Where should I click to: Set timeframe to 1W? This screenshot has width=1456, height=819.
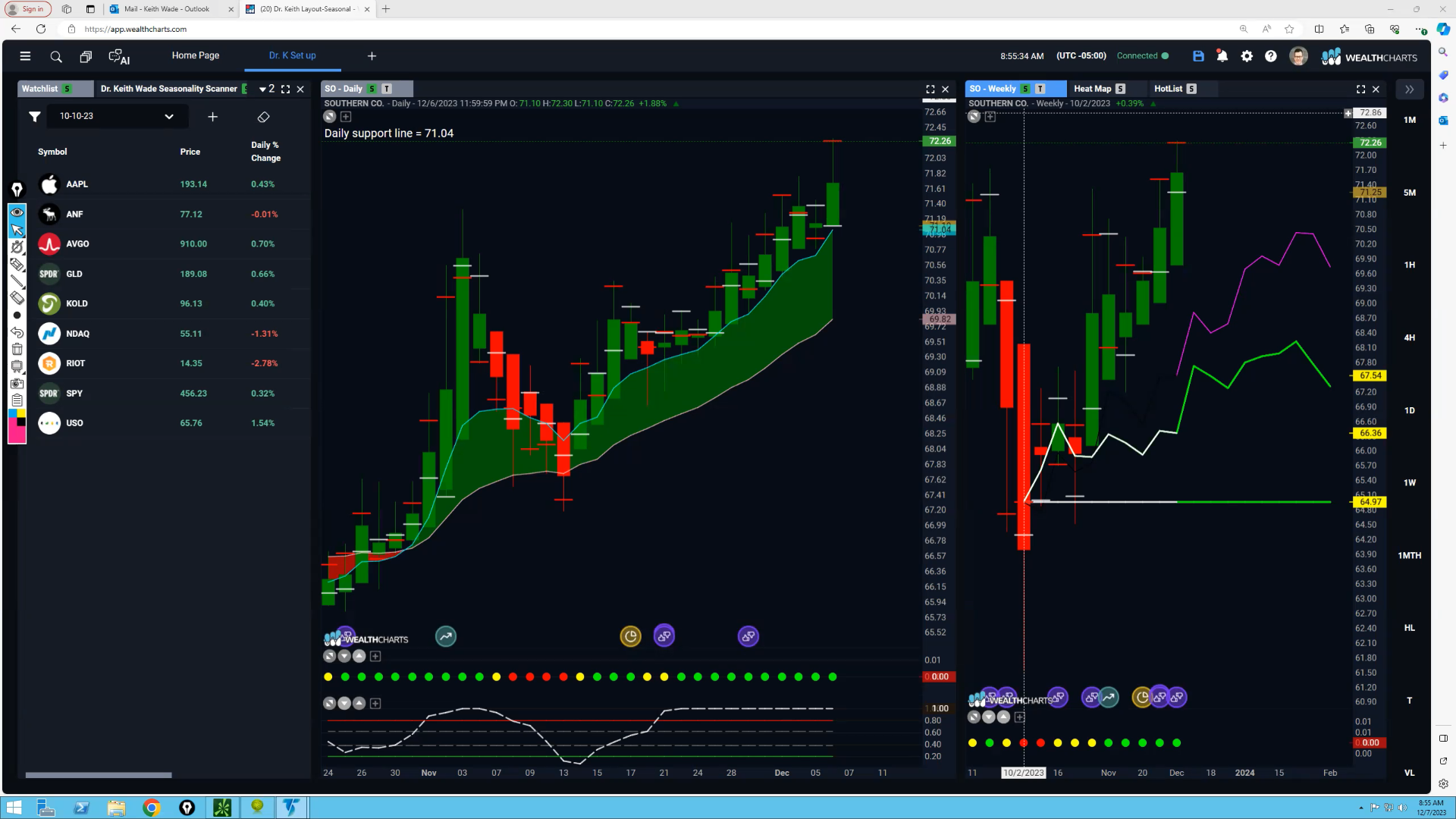click(x=1410, y=482)
